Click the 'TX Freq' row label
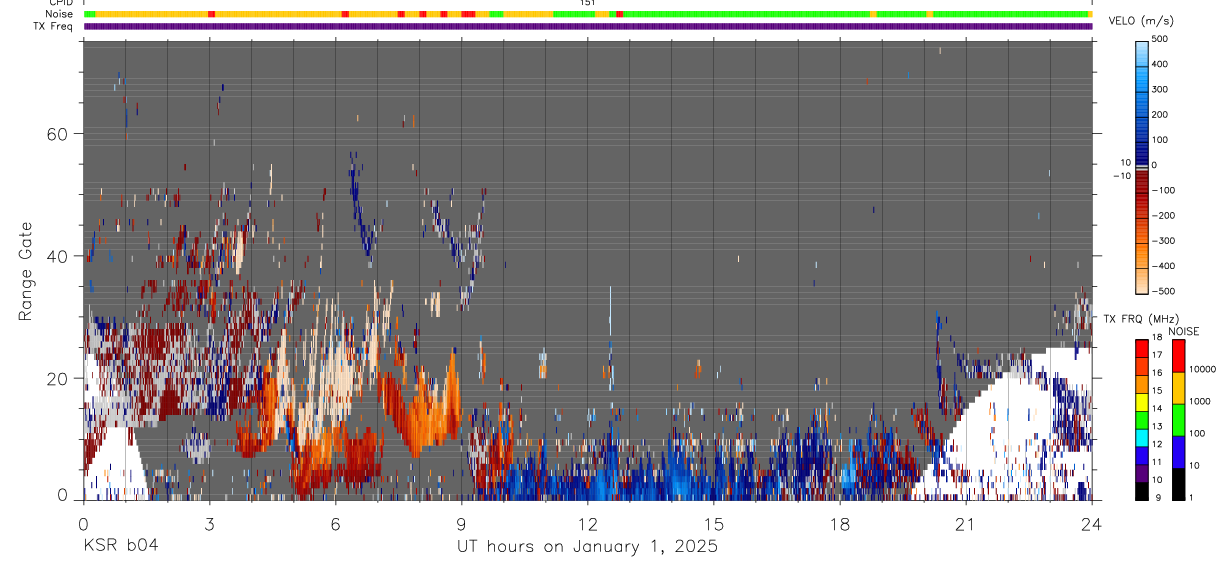 (x=55, y=26)
